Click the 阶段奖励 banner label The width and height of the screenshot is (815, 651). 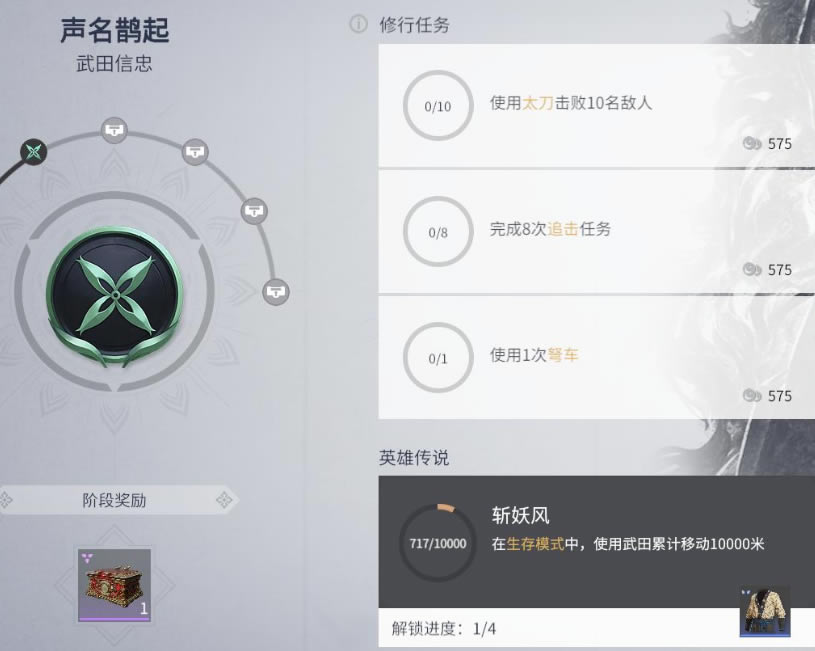[x=114, y=500]
